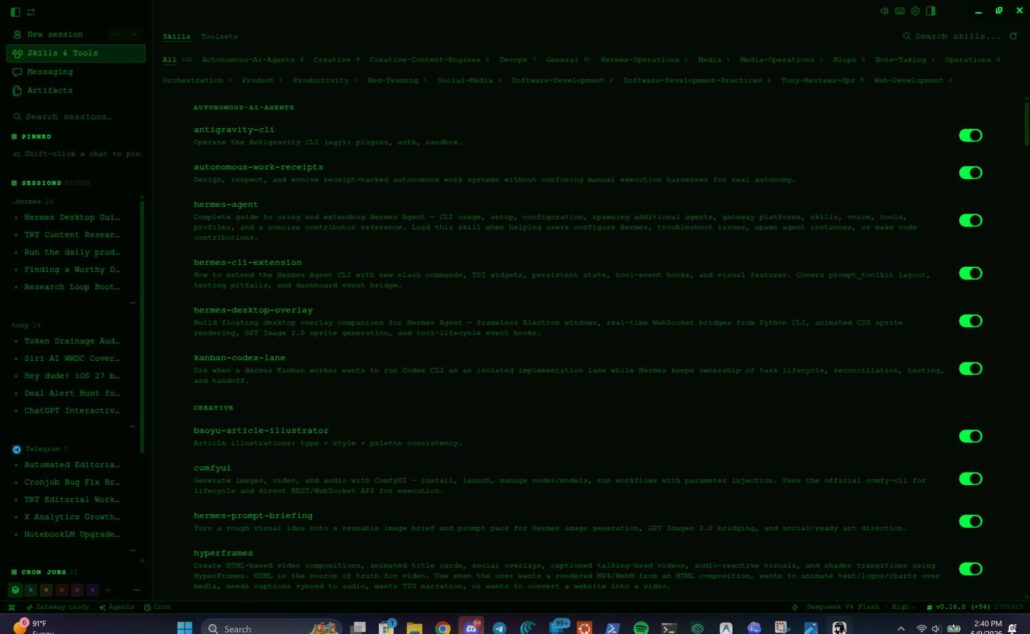Collapse the Sessions section header

(37, 183)
